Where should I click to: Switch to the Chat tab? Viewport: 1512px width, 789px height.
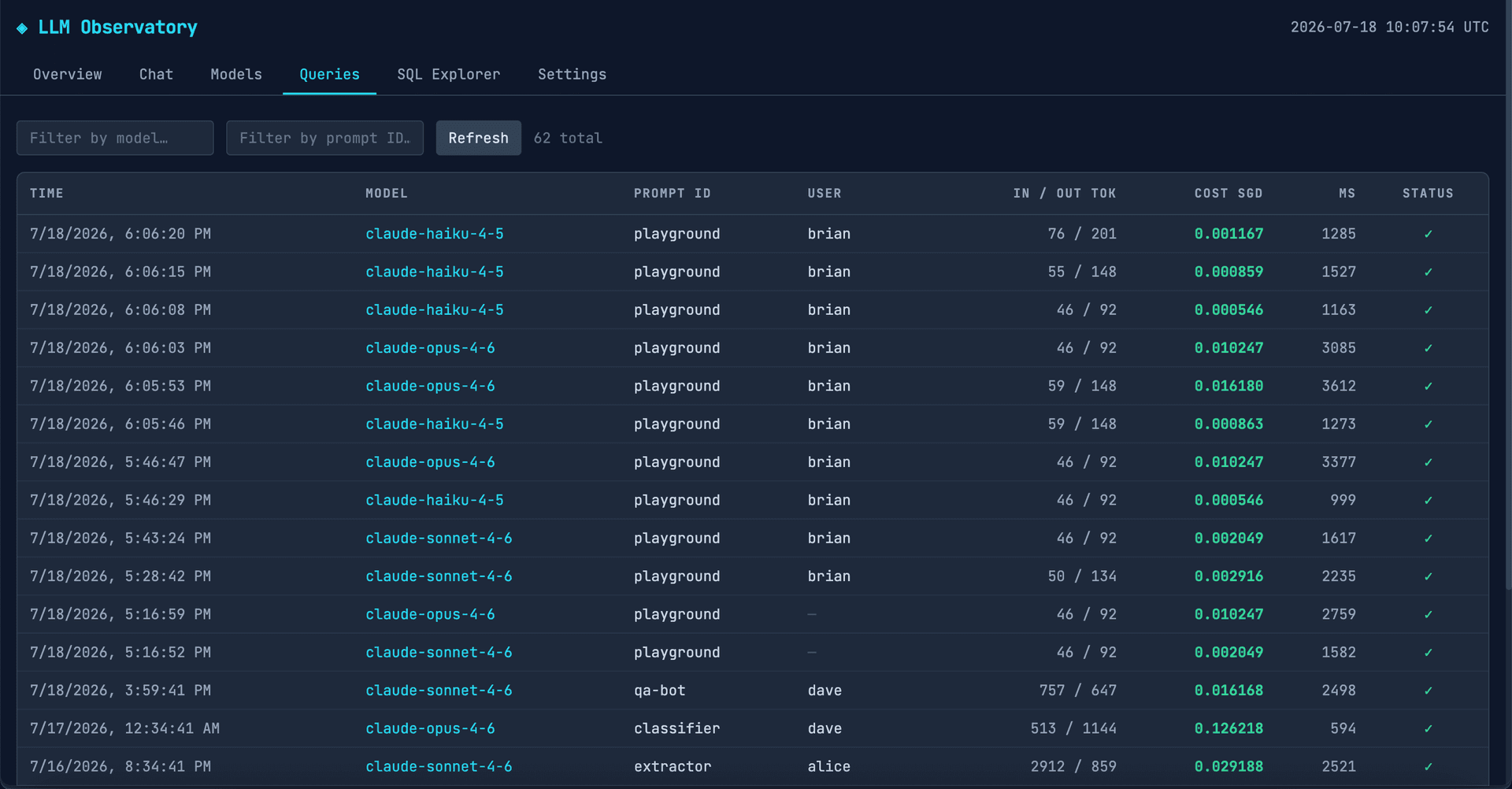[156, 74]
